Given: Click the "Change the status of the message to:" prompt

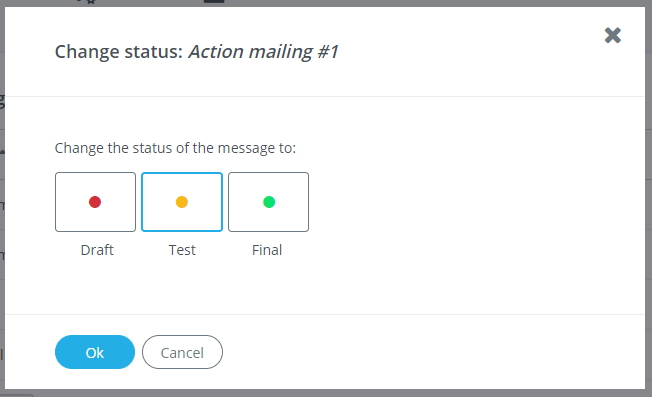Looking at the screenshot, I should tap(175, 148).
